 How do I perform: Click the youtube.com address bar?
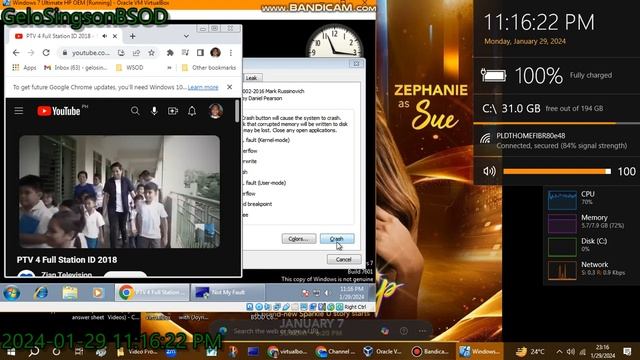pos(91,53)
